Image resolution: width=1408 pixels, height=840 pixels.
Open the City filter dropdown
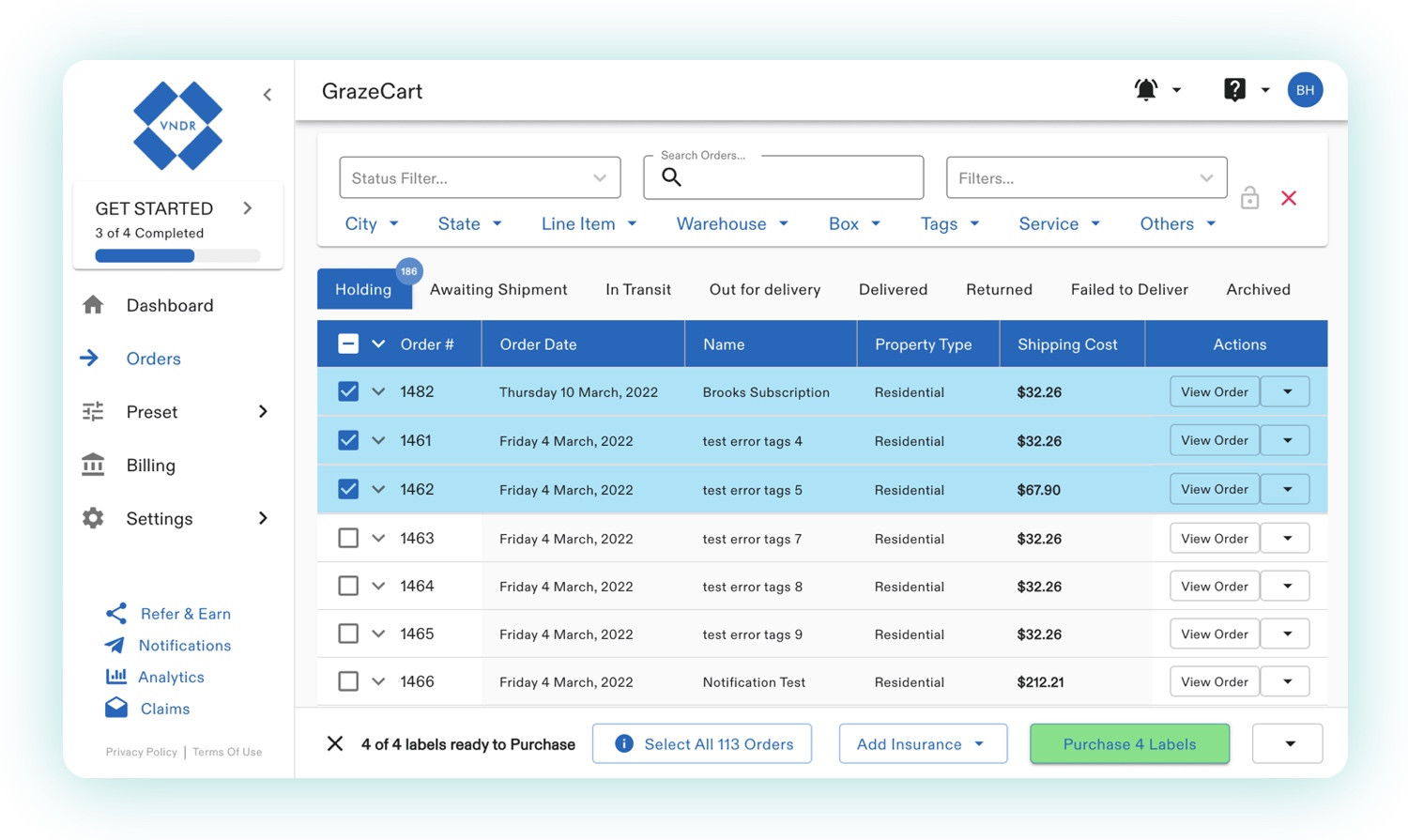point(372,223)
